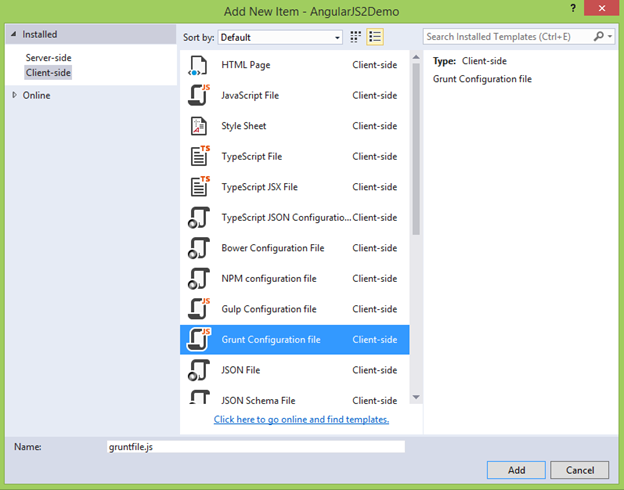624x490 pixels.
Task: Open the search options dropdown arrow
Action: [x=610, y=37]
